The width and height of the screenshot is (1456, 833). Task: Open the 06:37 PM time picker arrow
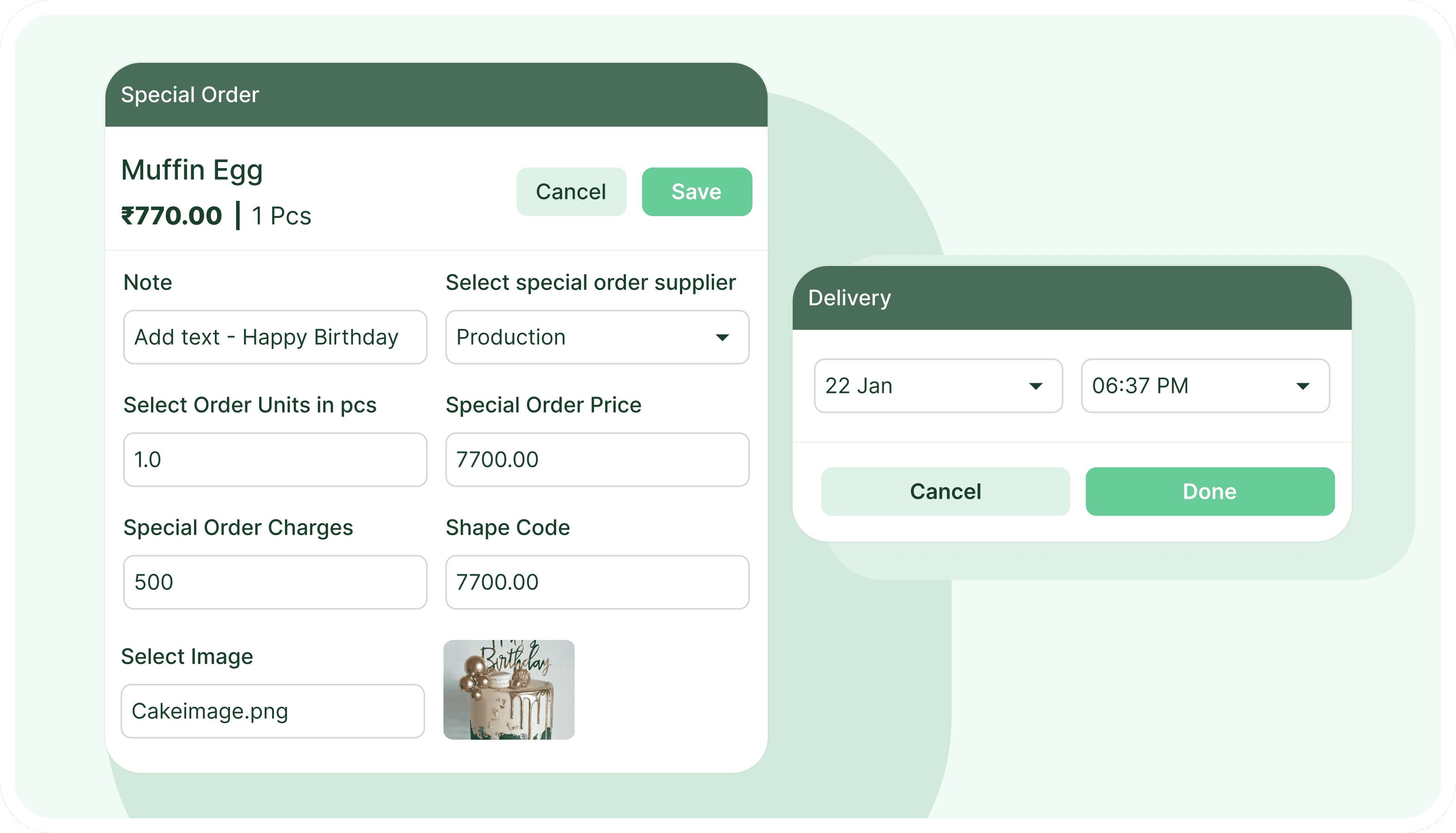[1303, 387]
